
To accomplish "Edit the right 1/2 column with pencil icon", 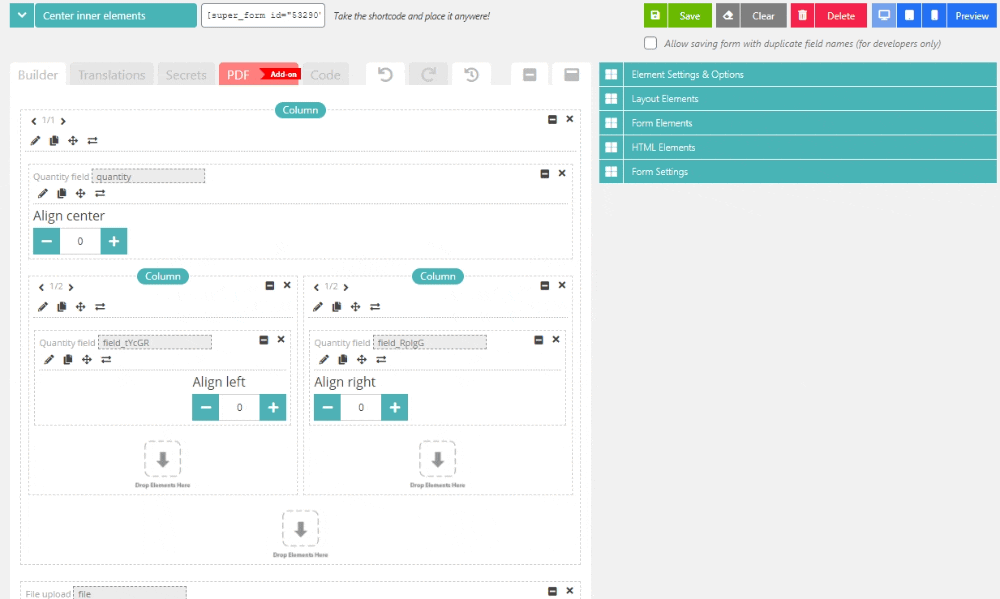I will 318,307.
